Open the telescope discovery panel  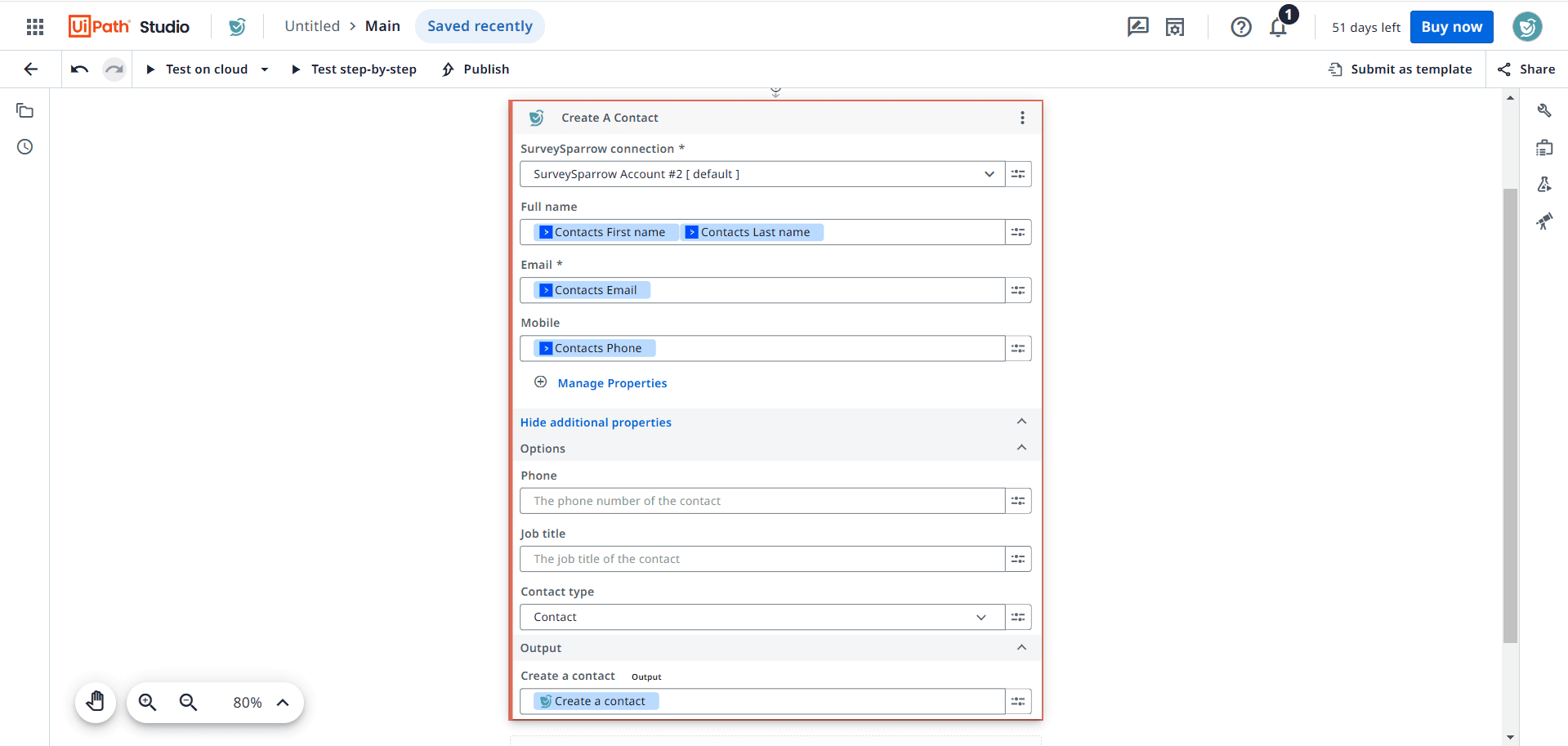[x=1544, y=221]
